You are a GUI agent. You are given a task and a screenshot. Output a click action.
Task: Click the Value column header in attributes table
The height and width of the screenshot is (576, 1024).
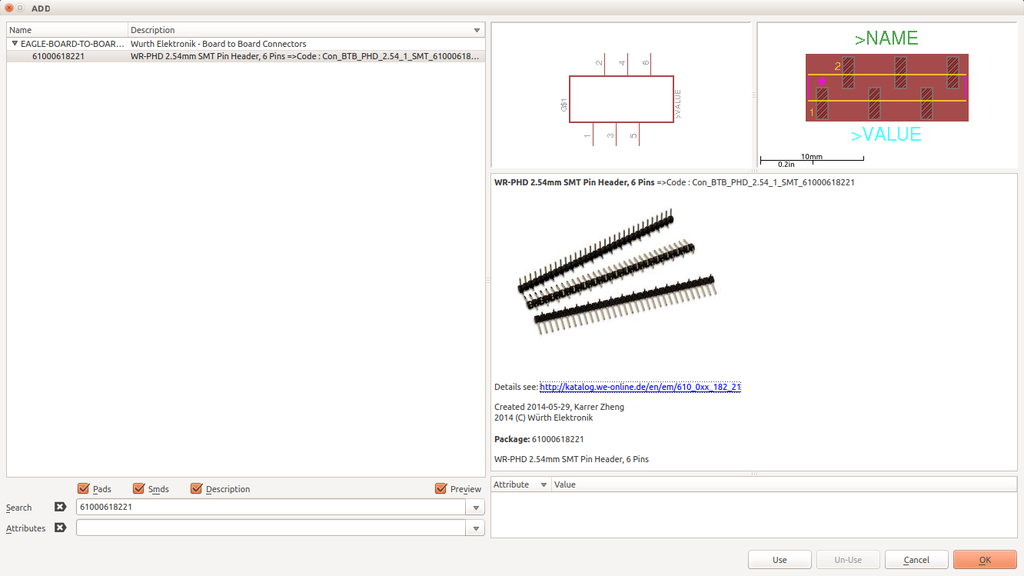coord(784,485)
